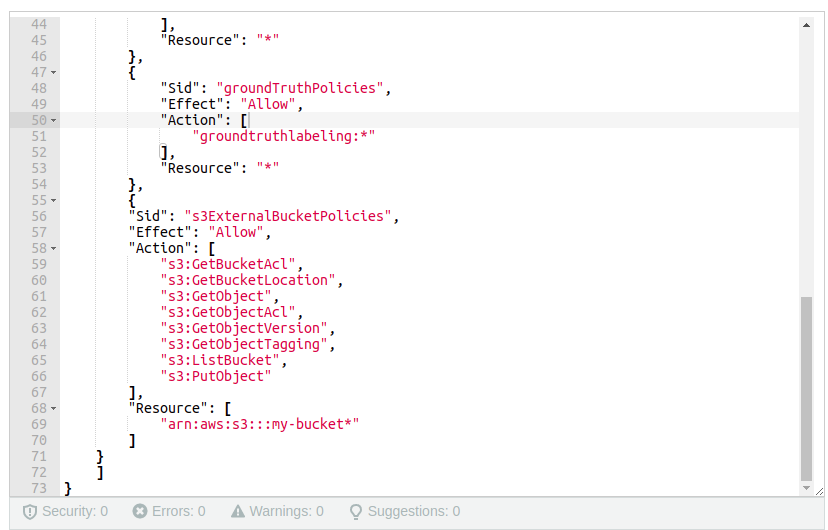Open the Errors findings tab

(168, 512)
